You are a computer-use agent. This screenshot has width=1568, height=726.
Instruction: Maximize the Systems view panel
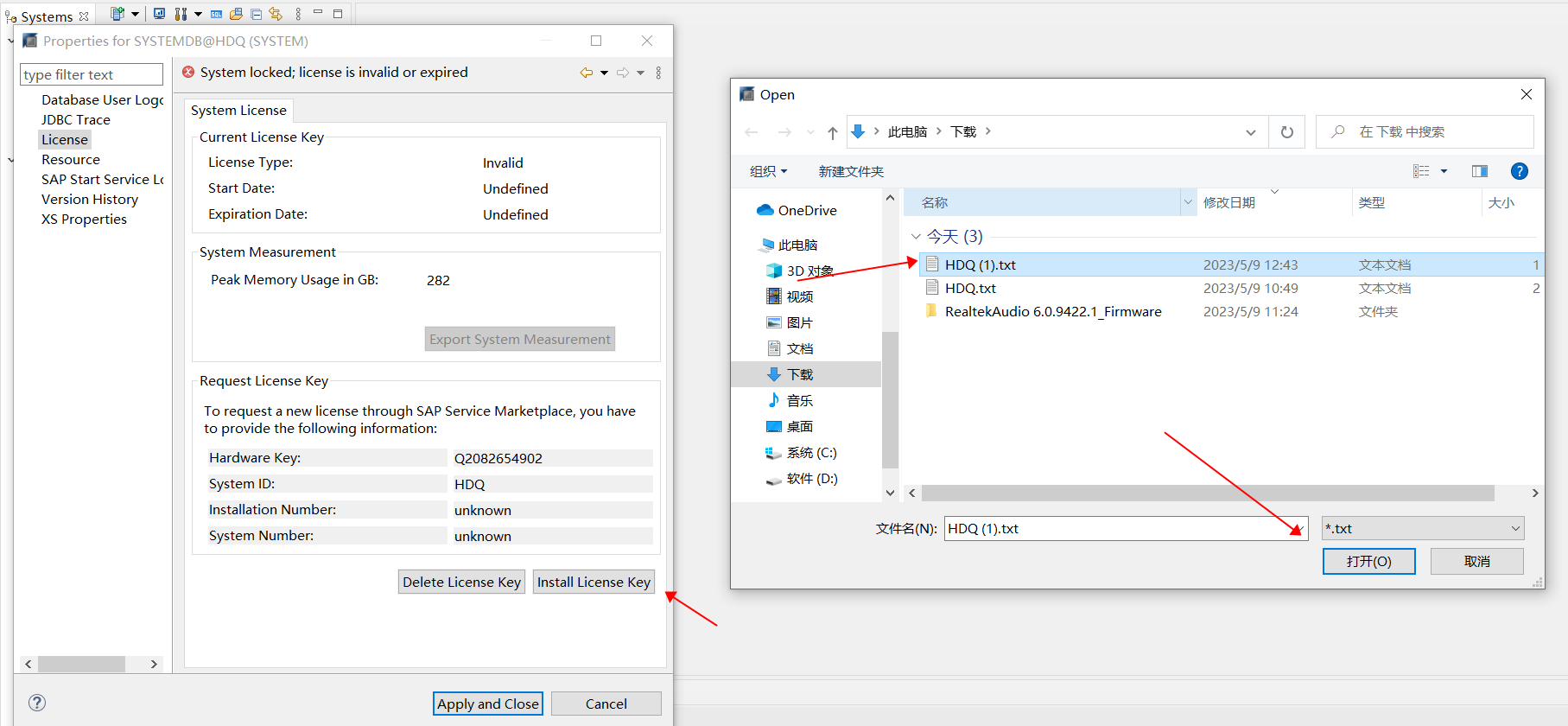pyautogui.click(x=338, y=14)
